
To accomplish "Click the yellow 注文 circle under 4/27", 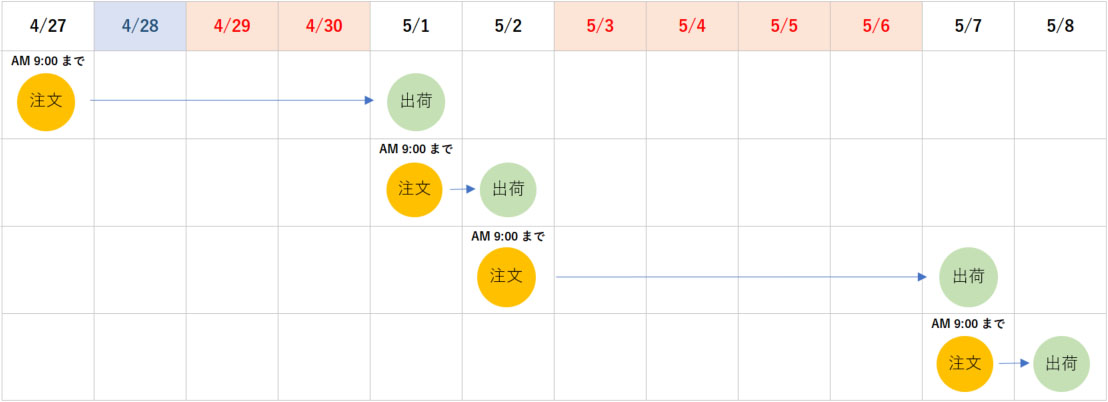I will [x=46, y=102].
